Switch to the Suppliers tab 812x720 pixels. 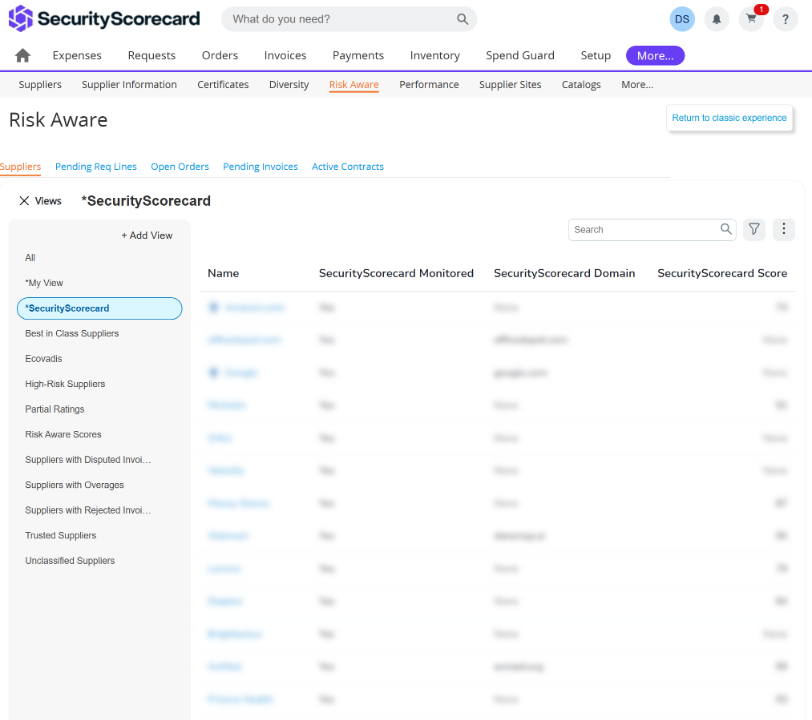[x=20, y=167]
